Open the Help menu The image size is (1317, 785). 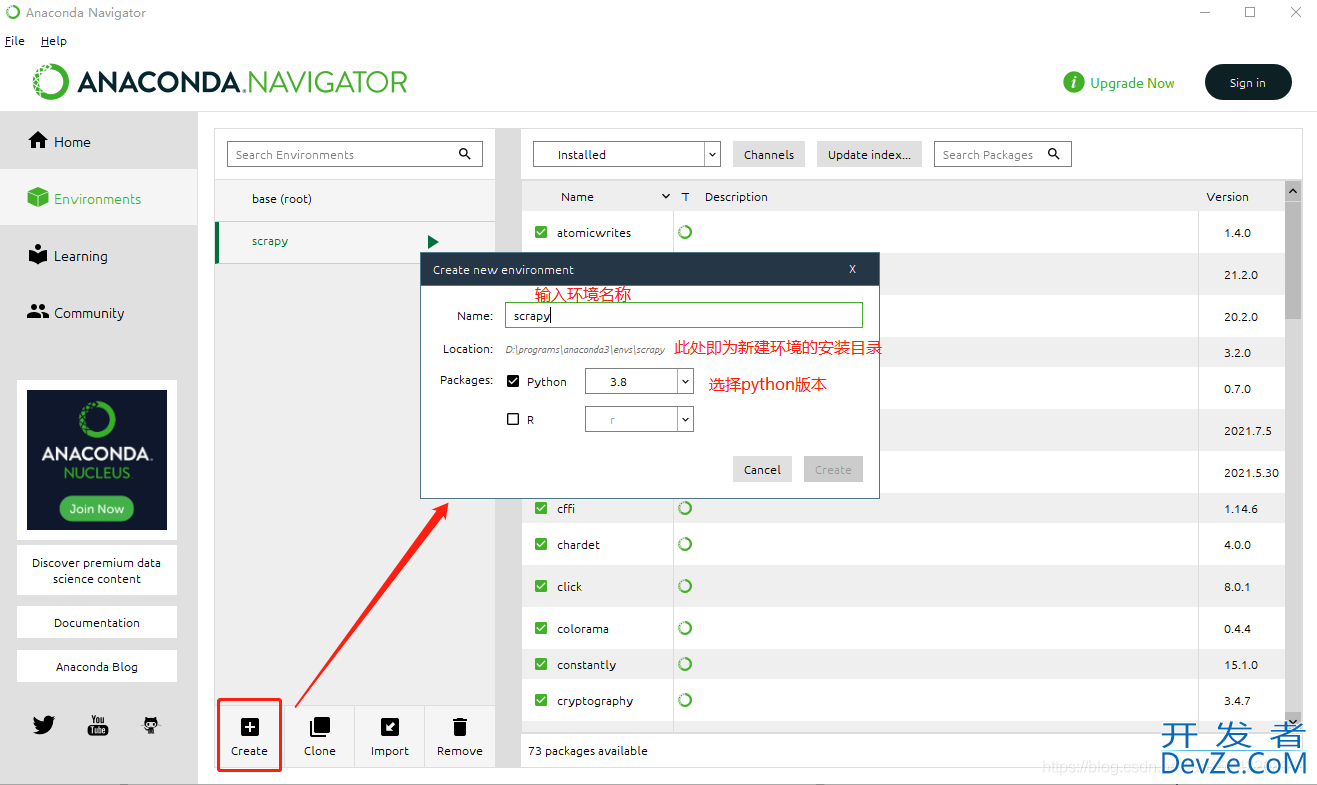tap(54, 41)
